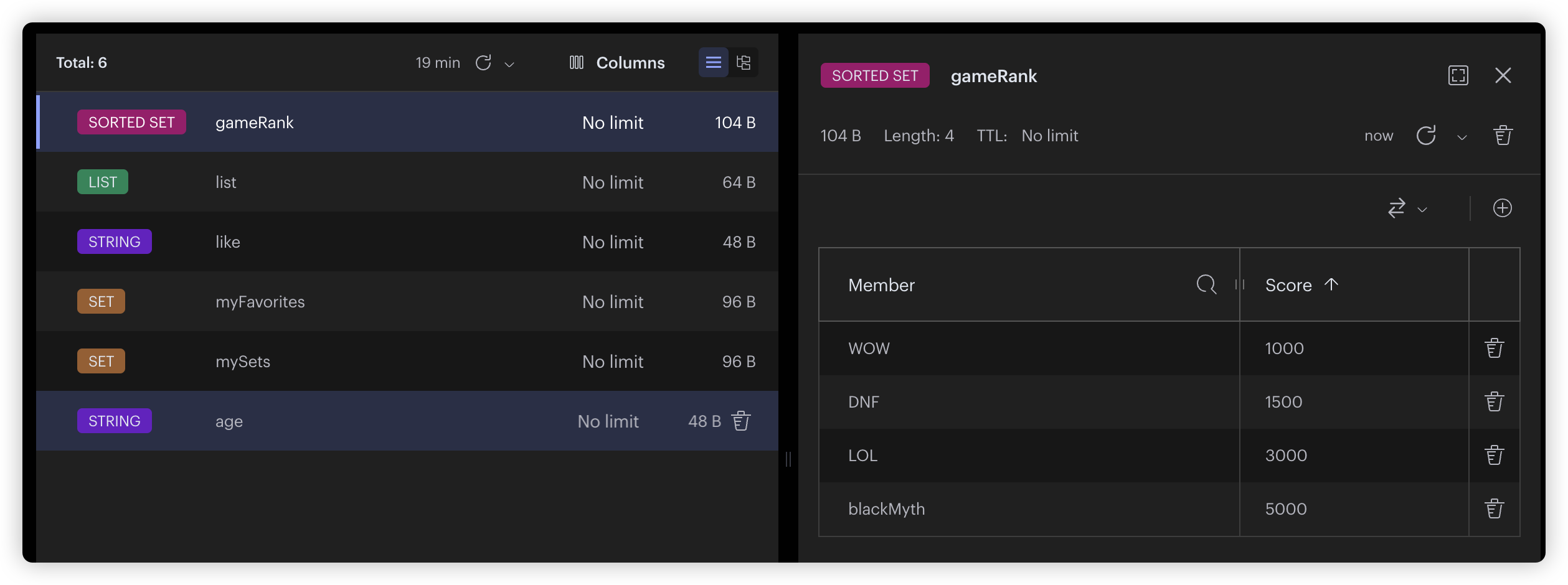Select the gameRank sorted set key
Image resolution: width=1568 pixels, height=585 pixels.
point(254,123)
